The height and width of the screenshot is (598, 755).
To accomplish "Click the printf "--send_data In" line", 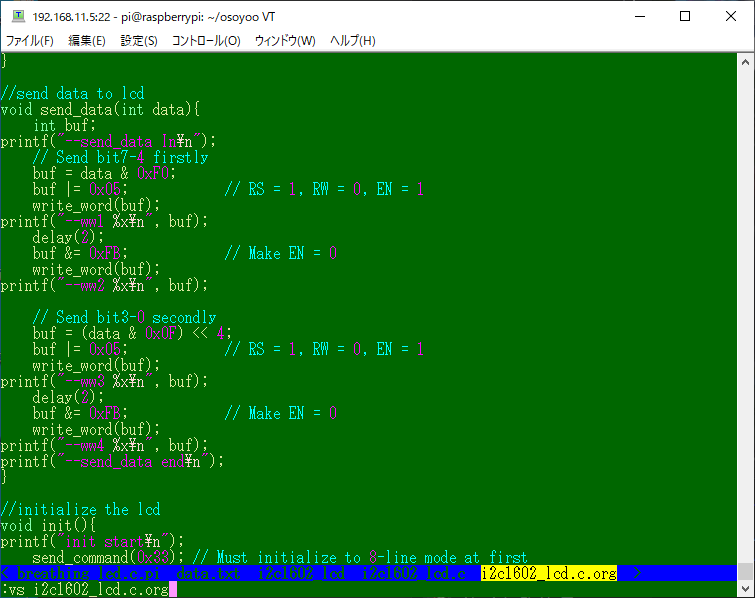I will click(x=108, y=142).
